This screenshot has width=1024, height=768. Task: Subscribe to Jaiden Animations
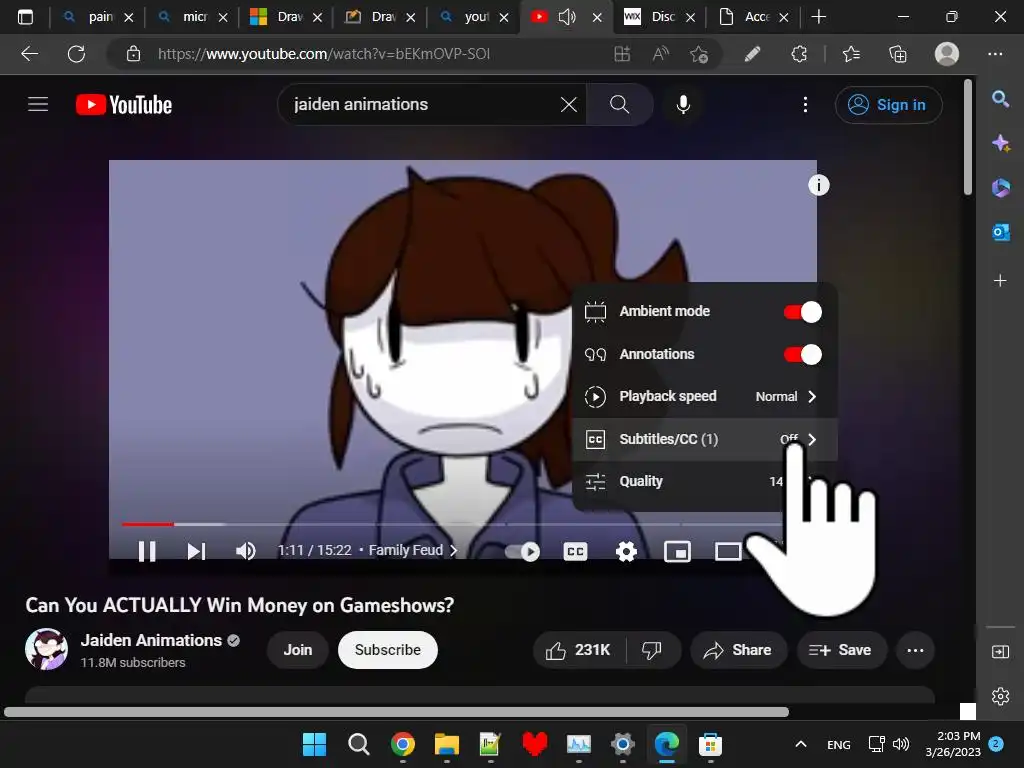coord(387,650)
